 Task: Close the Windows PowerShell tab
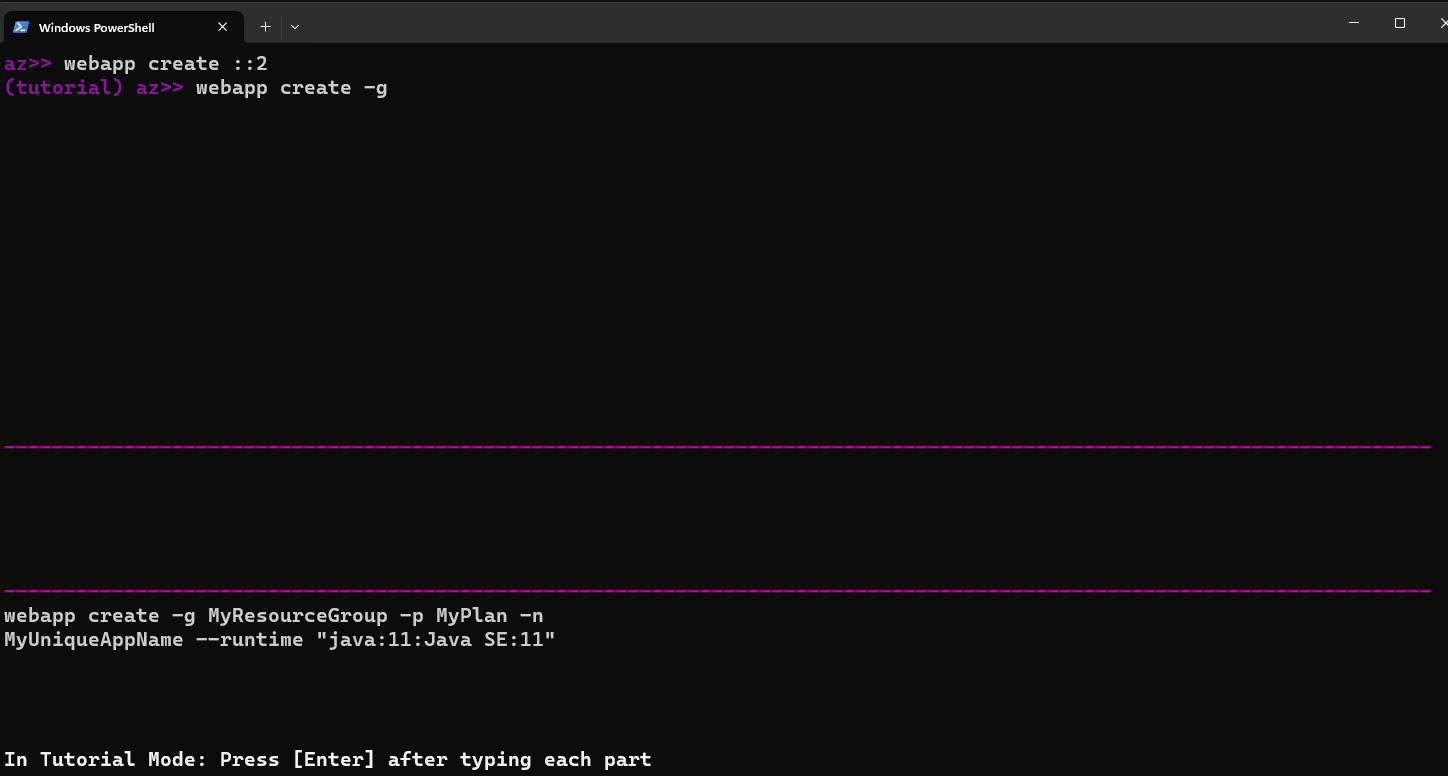coord(223,27)
